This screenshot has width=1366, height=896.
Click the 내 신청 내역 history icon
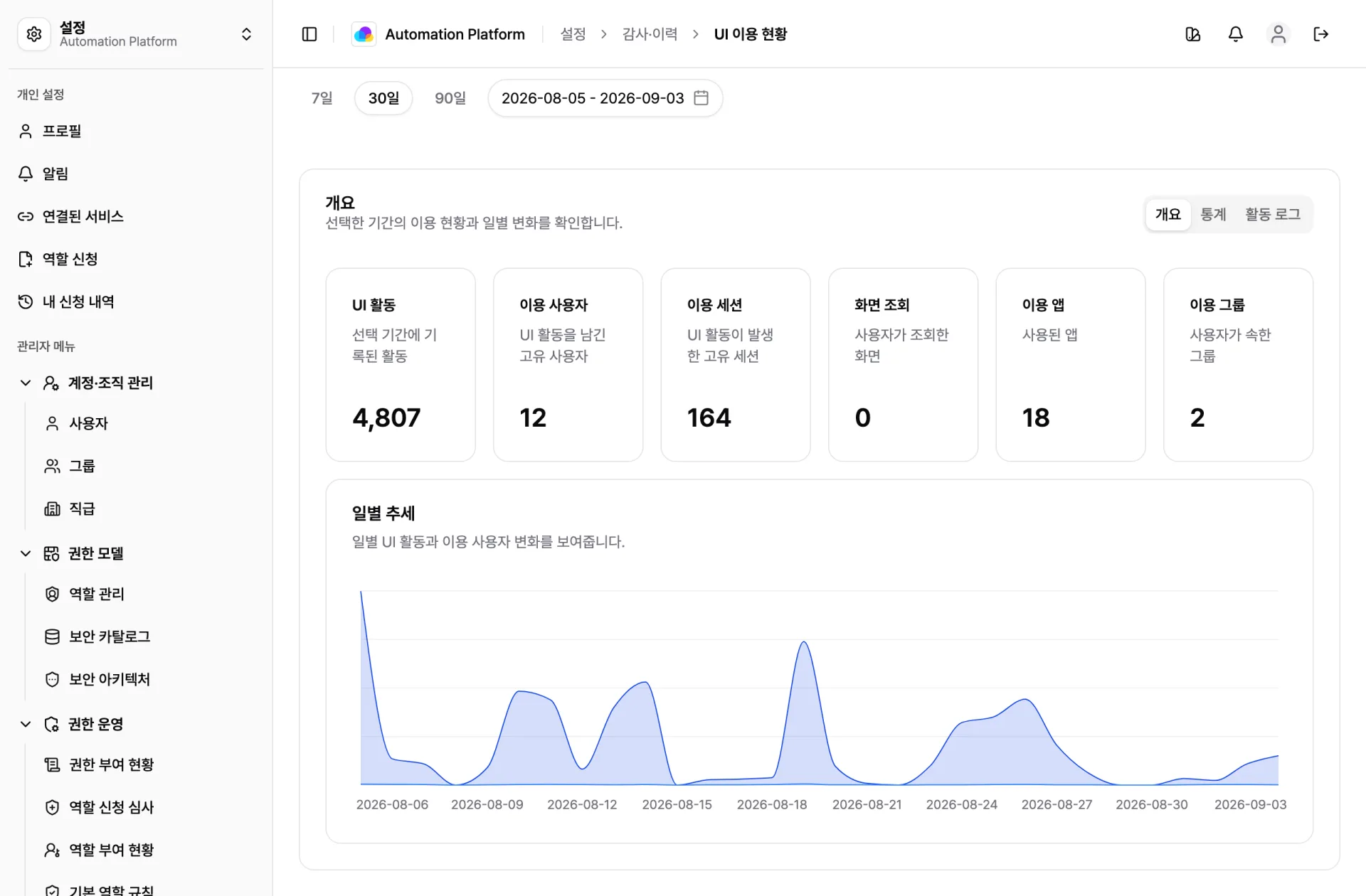tap(26, 302)
